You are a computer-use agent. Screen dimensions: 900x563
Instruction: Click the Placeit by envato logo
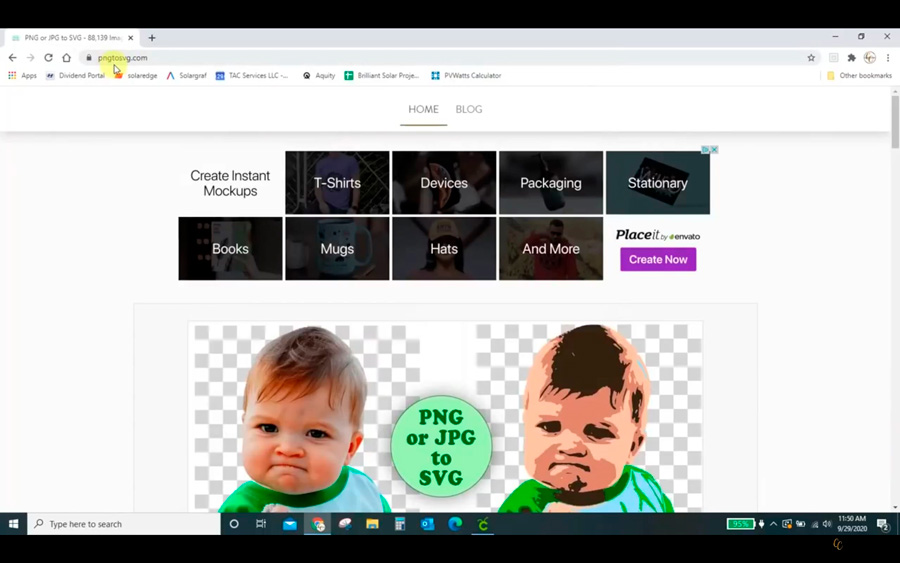point(658,235)
